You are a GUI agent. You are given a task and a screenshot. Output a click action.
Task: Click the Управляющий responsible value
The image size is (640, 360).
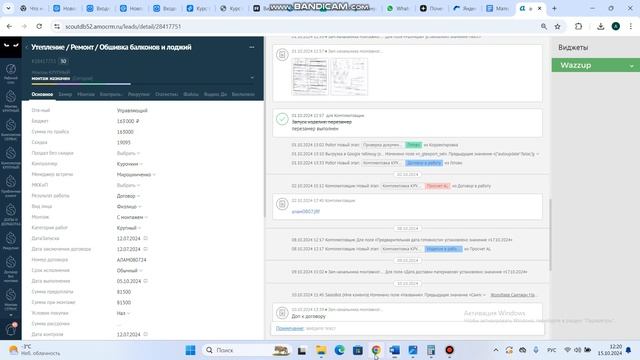(x=132, y=111)
